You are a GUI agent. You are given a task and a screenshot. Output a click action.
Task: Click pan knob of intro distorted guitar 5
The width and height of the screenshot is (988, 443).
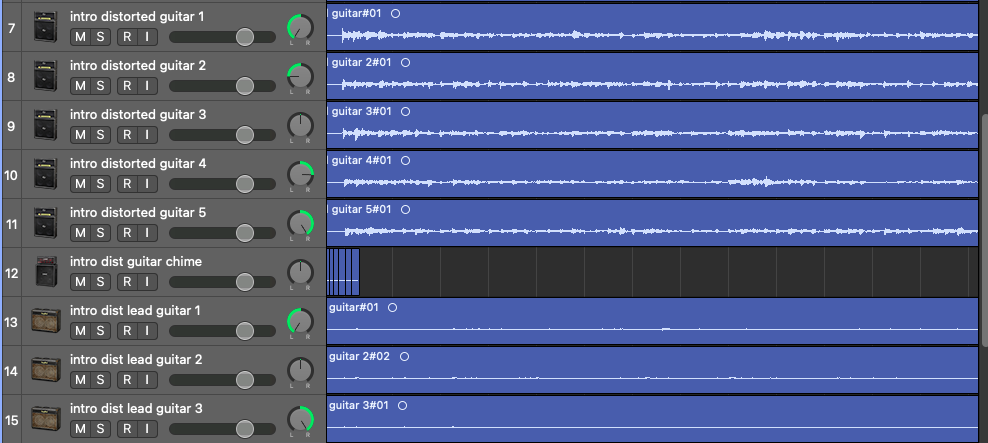point(301,224)
